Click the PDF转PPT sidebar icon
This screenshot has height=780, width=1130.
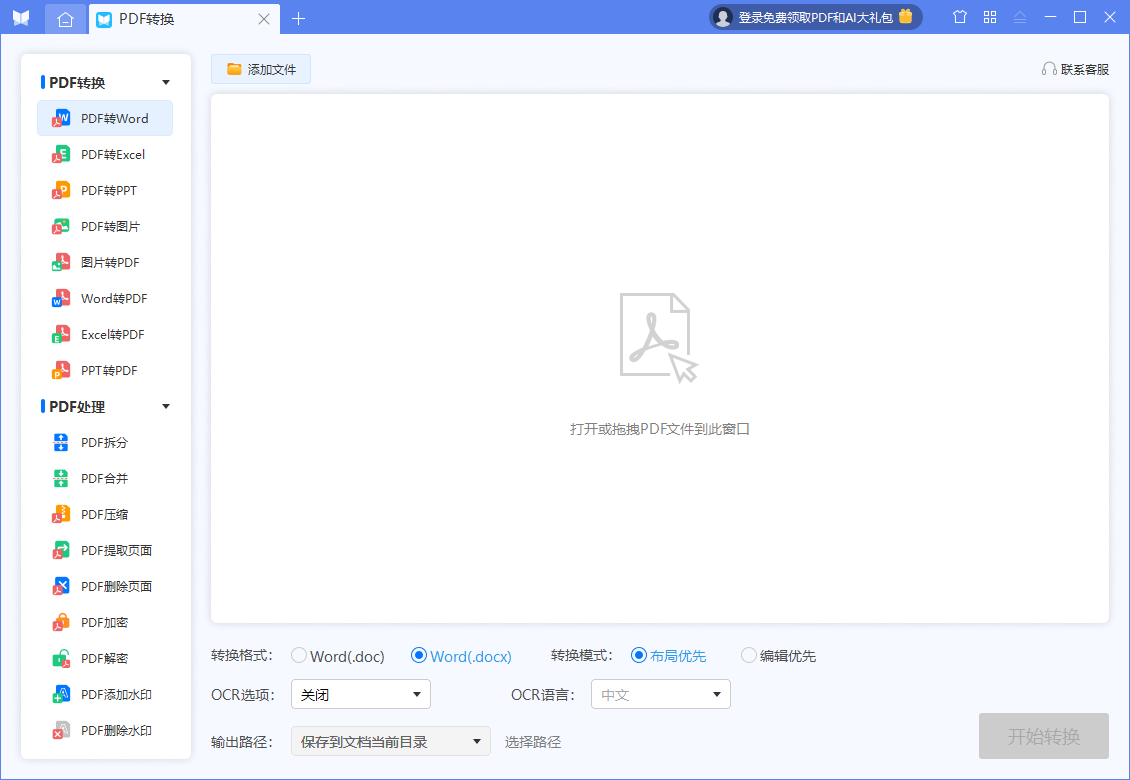[x=61, y=190]
